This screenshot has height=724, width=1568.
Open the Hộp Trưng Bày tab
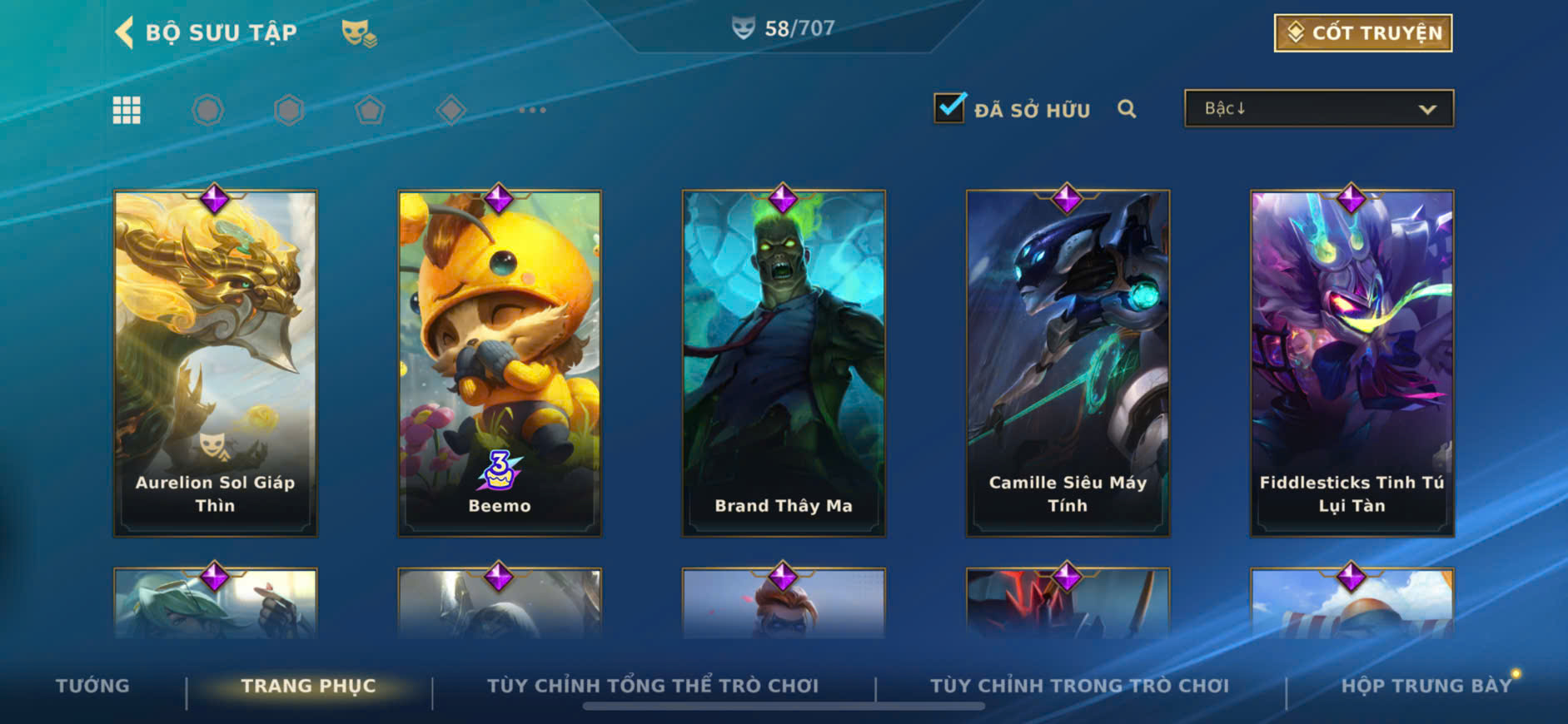pyautogui.click(x=1426, y=686)
